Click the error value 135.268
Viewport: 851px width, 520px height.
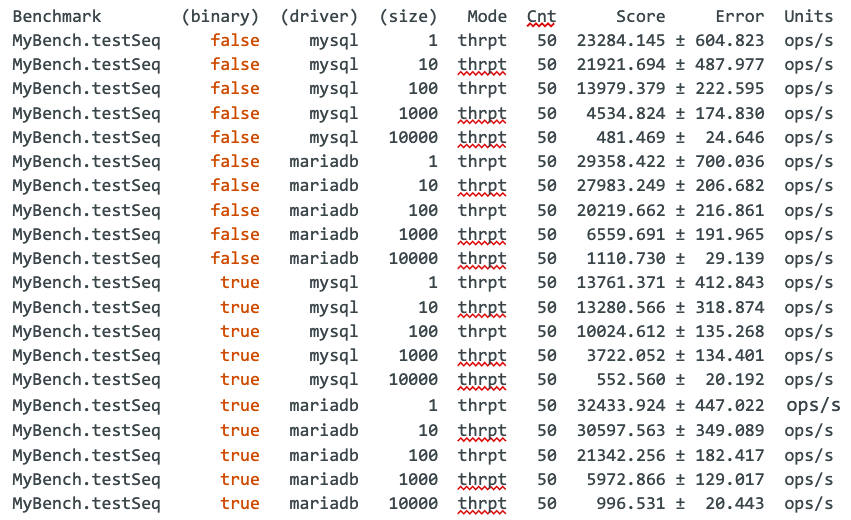pos(729,331)
